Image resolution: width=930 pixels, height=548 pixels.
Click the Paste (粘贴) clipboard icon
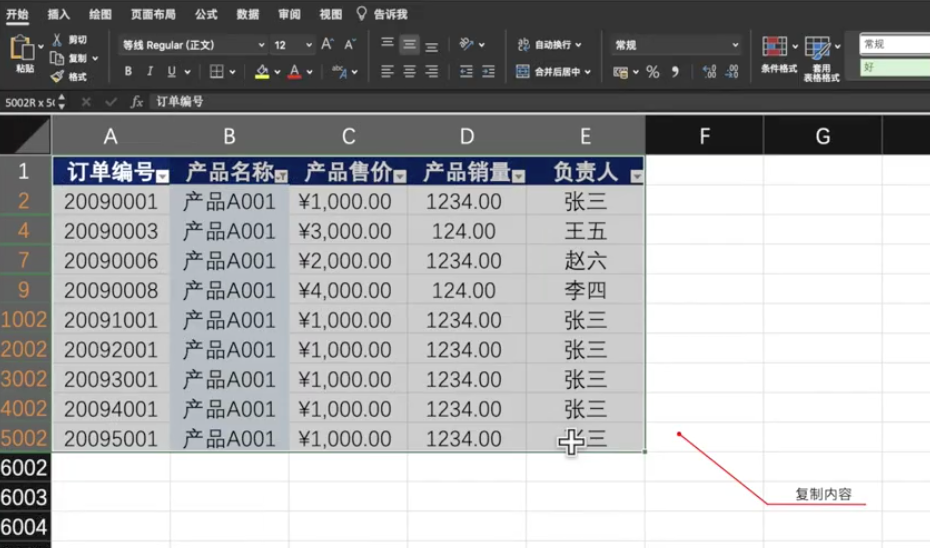click(23, 47)
